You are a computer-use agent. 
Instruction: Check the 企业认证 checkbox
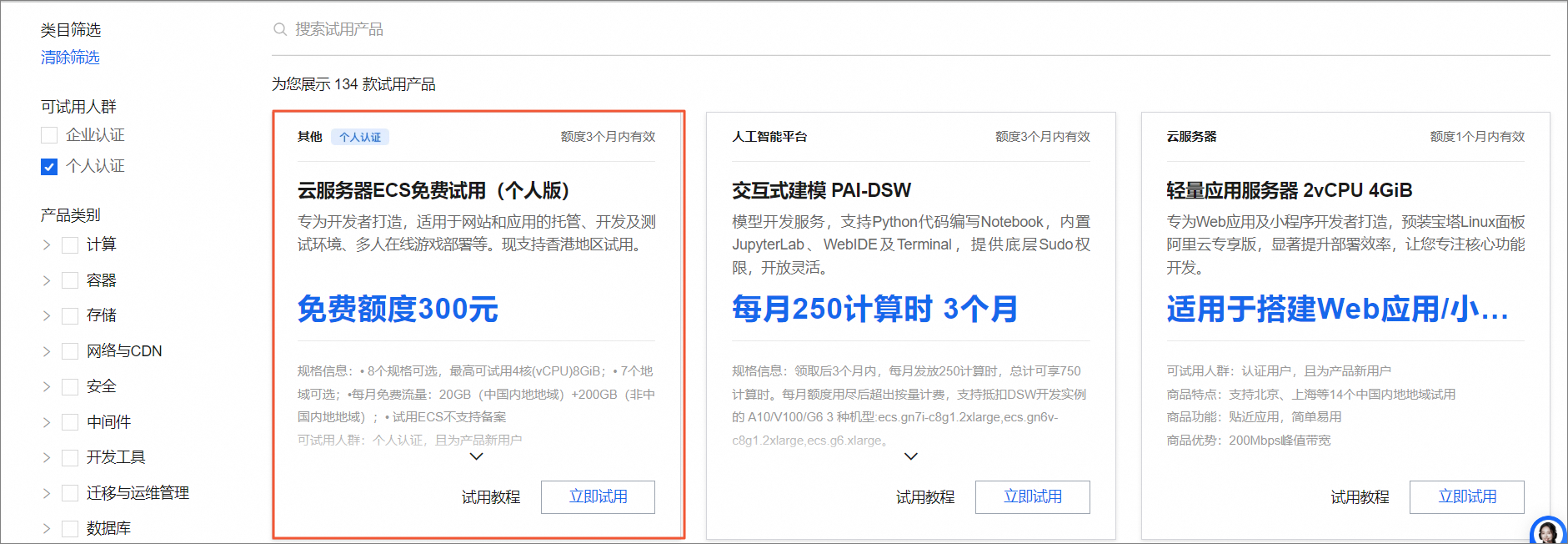tap(49, 135)
